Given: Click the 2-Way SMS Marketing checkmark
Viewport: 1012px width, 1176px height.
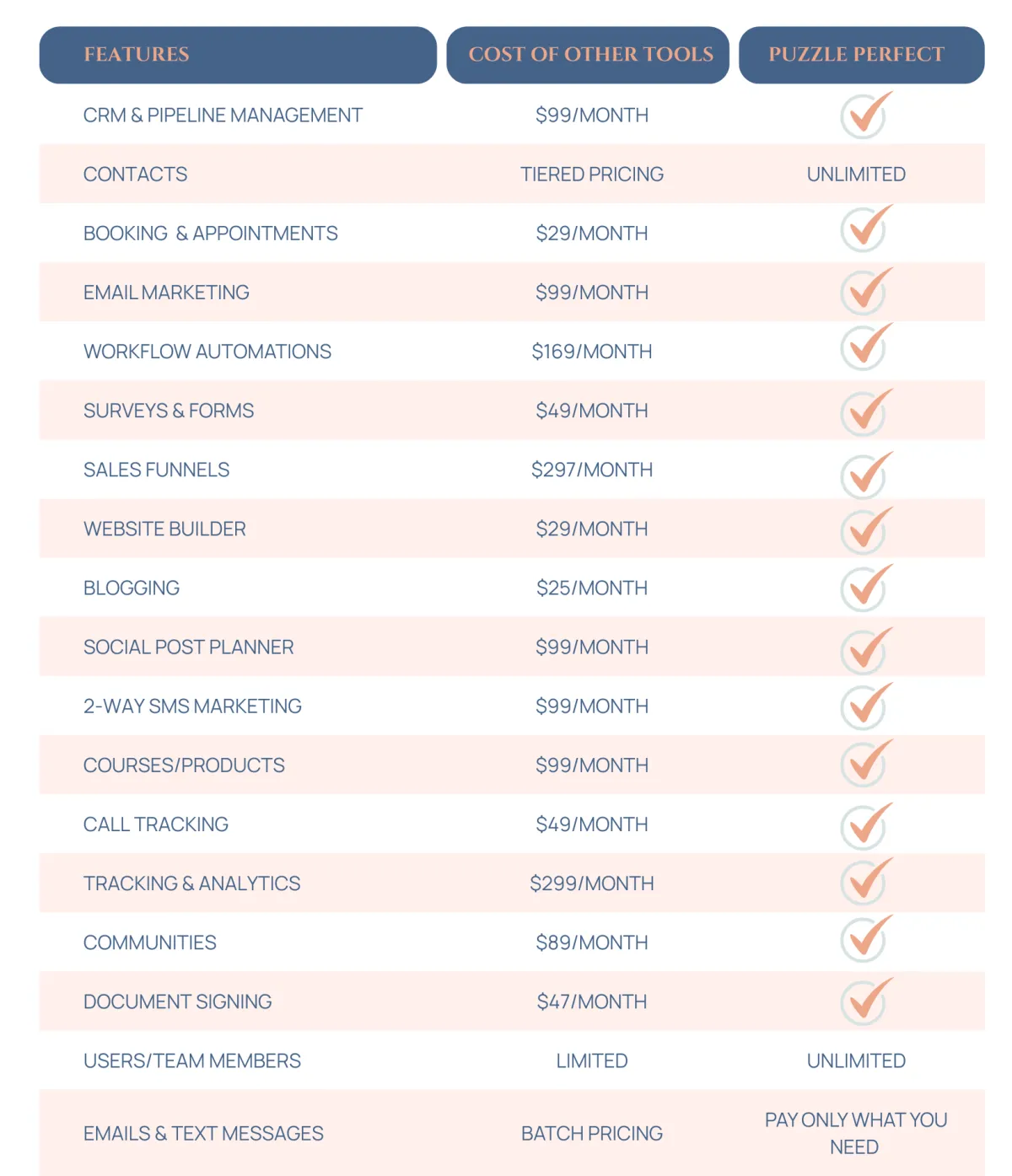Looking at the screenshot, I should 866,706.
